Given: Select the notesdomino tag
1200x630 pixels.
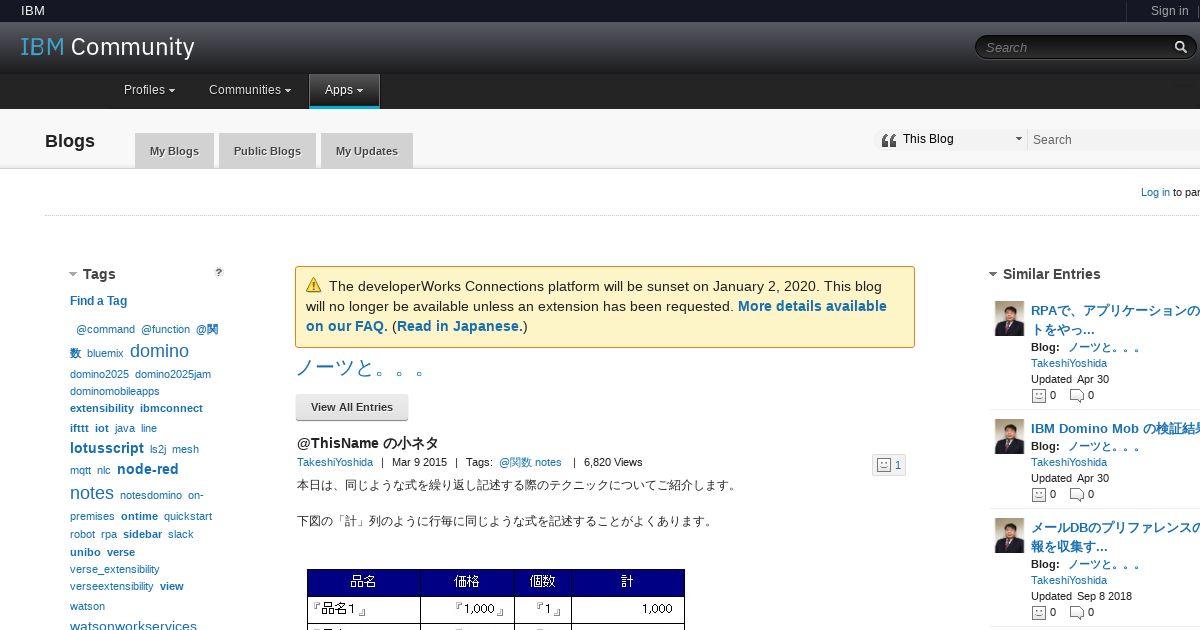Looking at the screenshot, I should pyautogui.click(x=151, y=495).
